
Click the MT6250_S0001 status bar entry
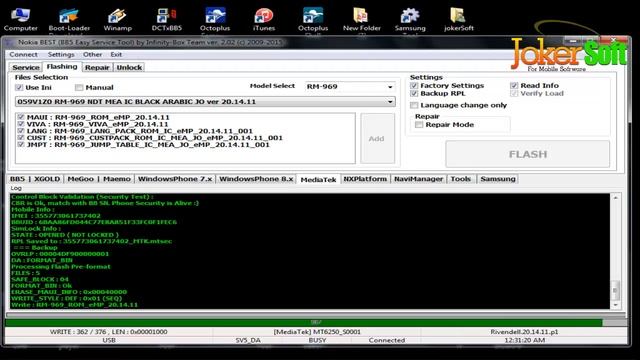click(317, 332)
